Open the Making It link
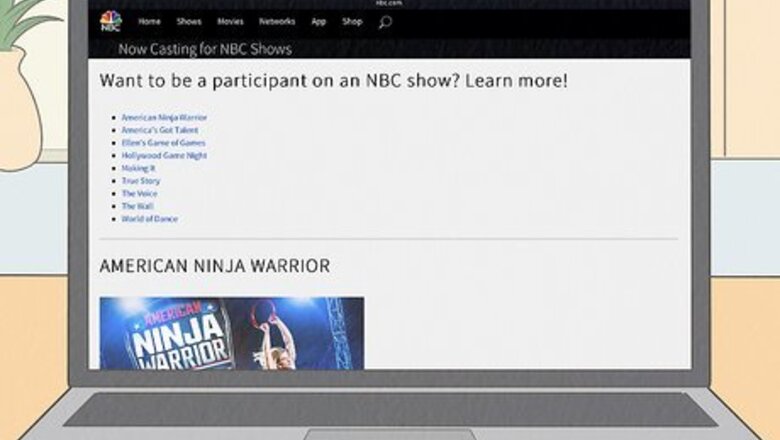This screenshot has width=780, height=440. coord(139,168)
